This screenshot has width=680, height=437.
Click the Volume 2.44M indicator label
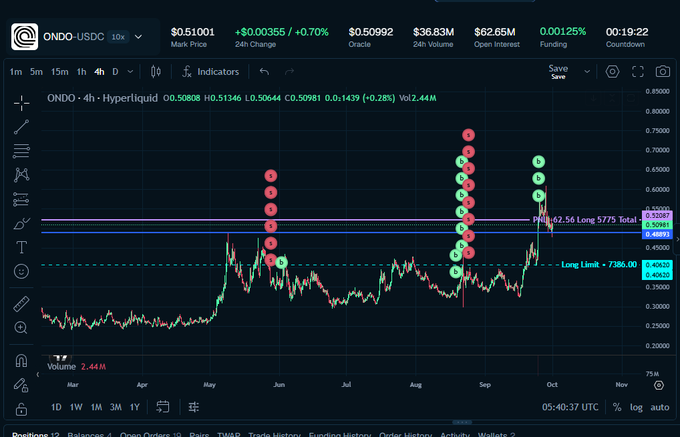click(76, 367)
